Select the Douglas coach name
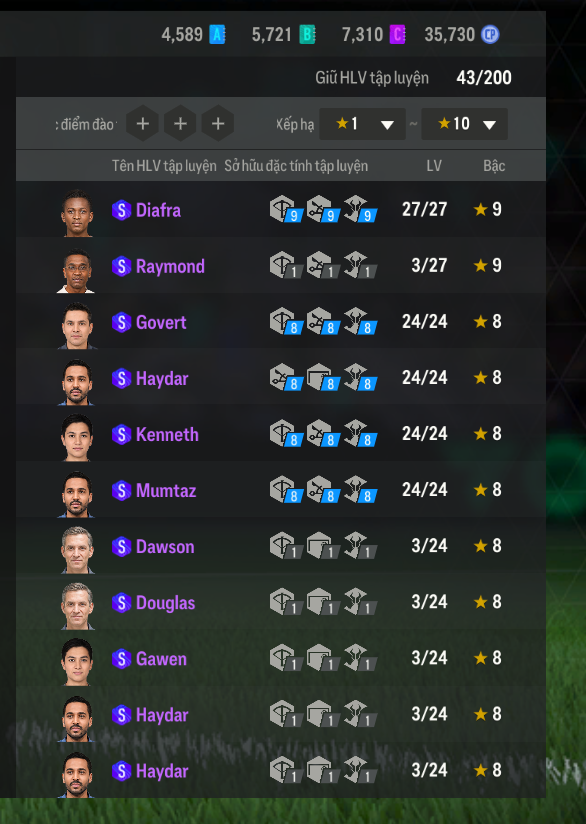 pyautogui.click(x=165, y=603)
